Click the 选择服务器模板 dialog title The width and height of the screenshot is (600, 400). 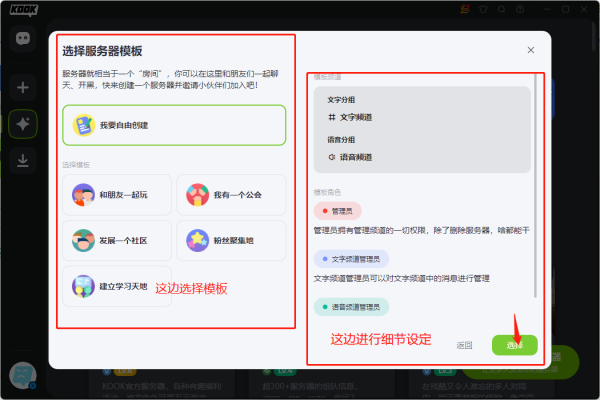click(102, 51)
